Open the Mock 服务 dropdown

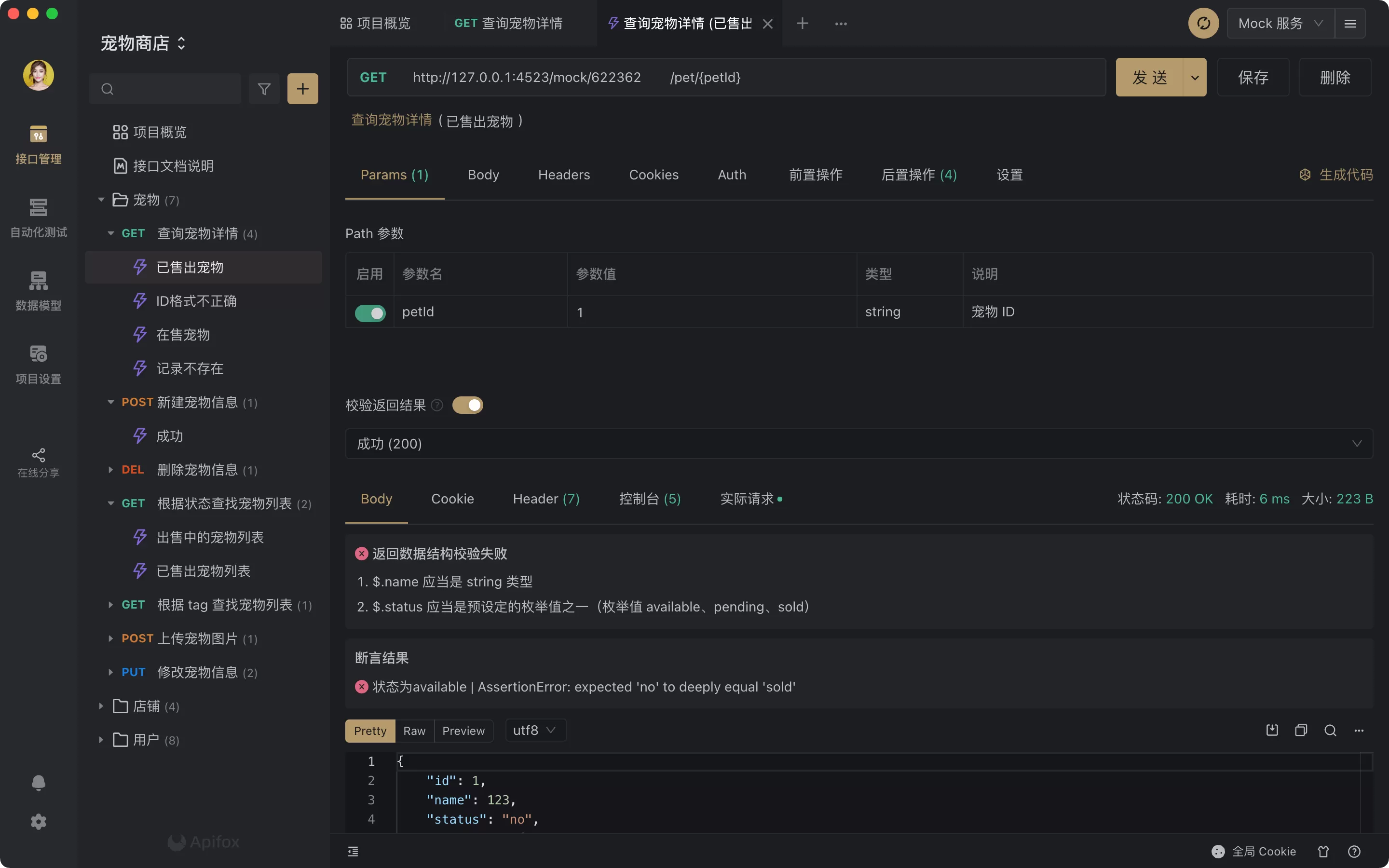tap(1280, 23)
